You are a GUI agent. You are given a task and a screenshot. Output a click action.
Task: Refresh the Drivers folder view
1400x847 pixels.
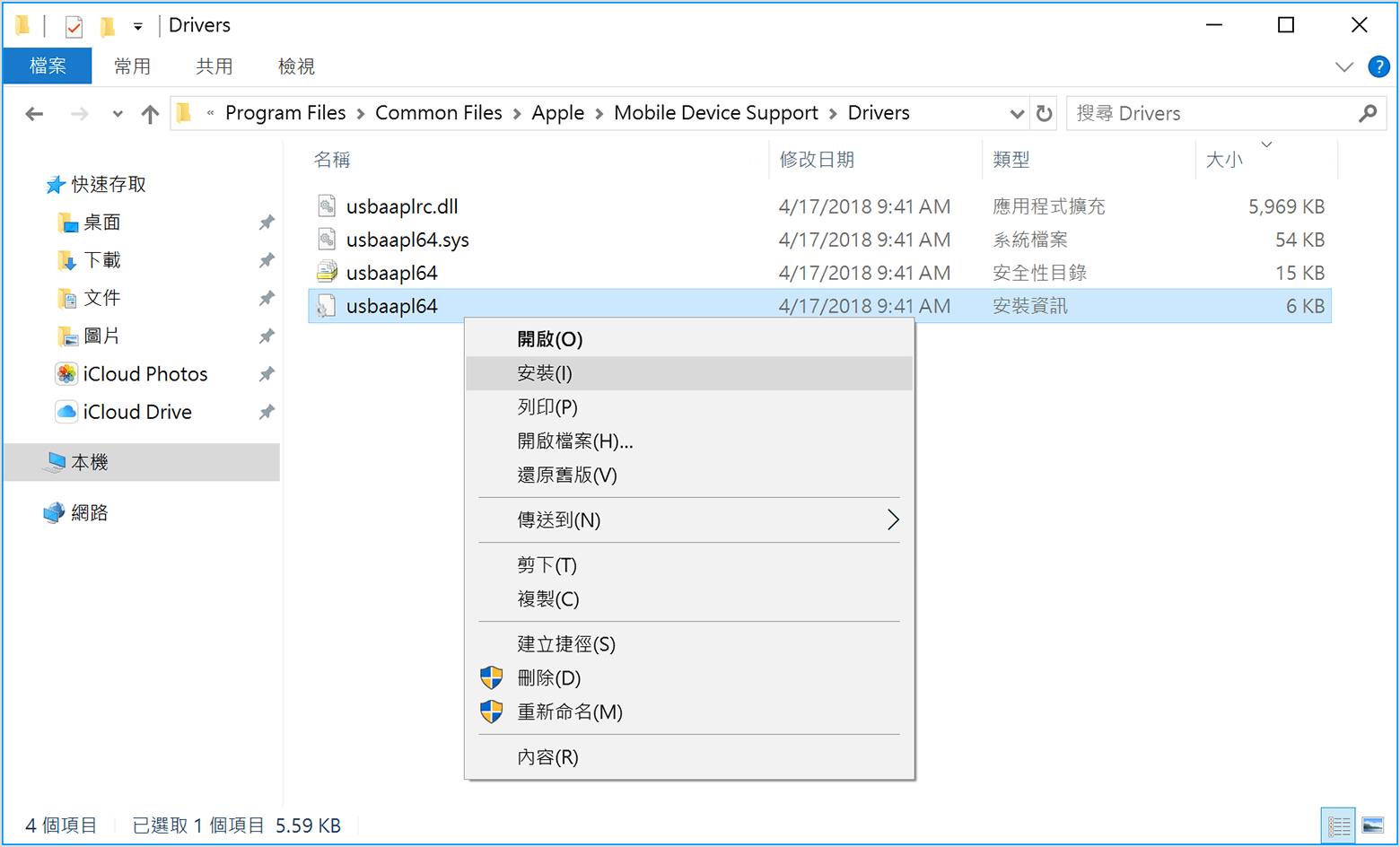click(x=1044, y=114)
